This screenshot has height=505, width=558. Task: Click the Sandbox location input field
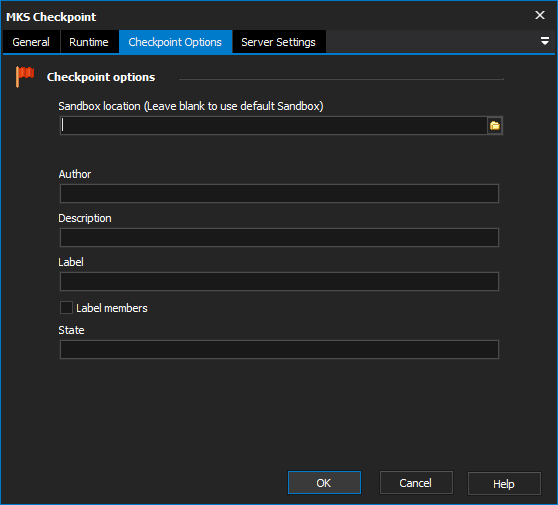click(x=273, y=126)
